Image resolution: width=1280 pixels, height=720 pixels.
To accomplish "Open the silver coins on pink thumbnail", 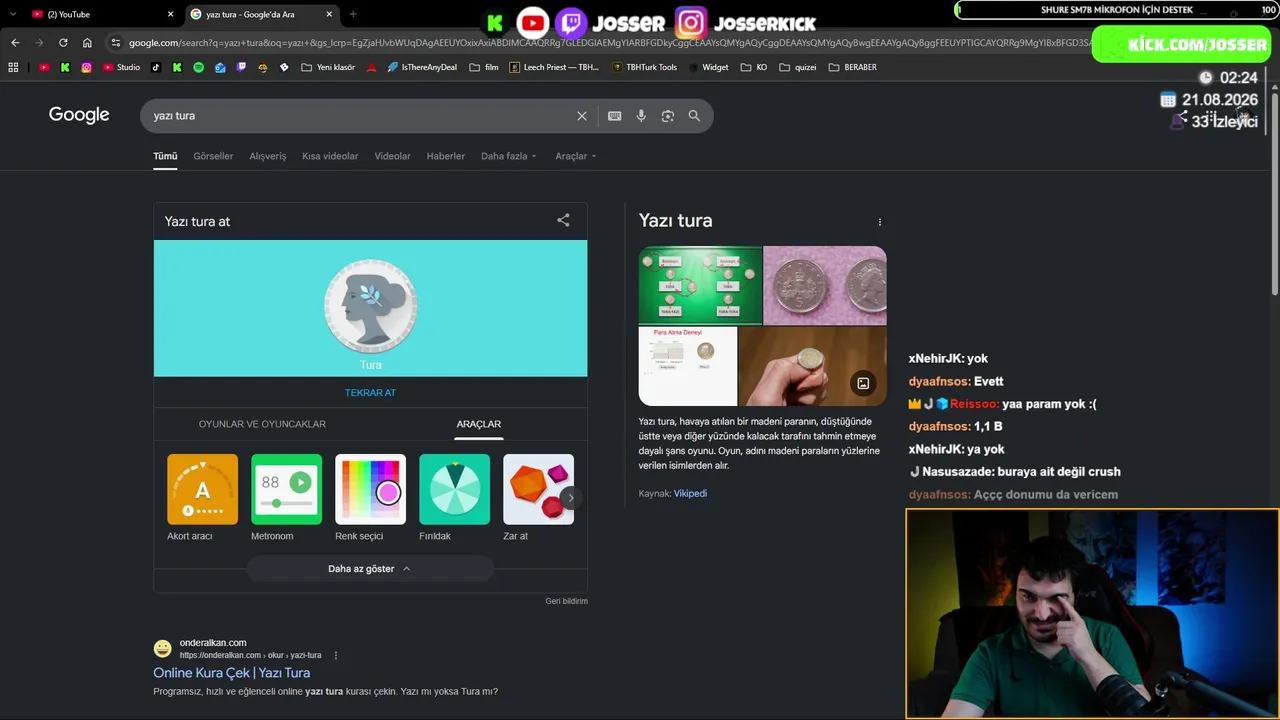I will point(825,286).
